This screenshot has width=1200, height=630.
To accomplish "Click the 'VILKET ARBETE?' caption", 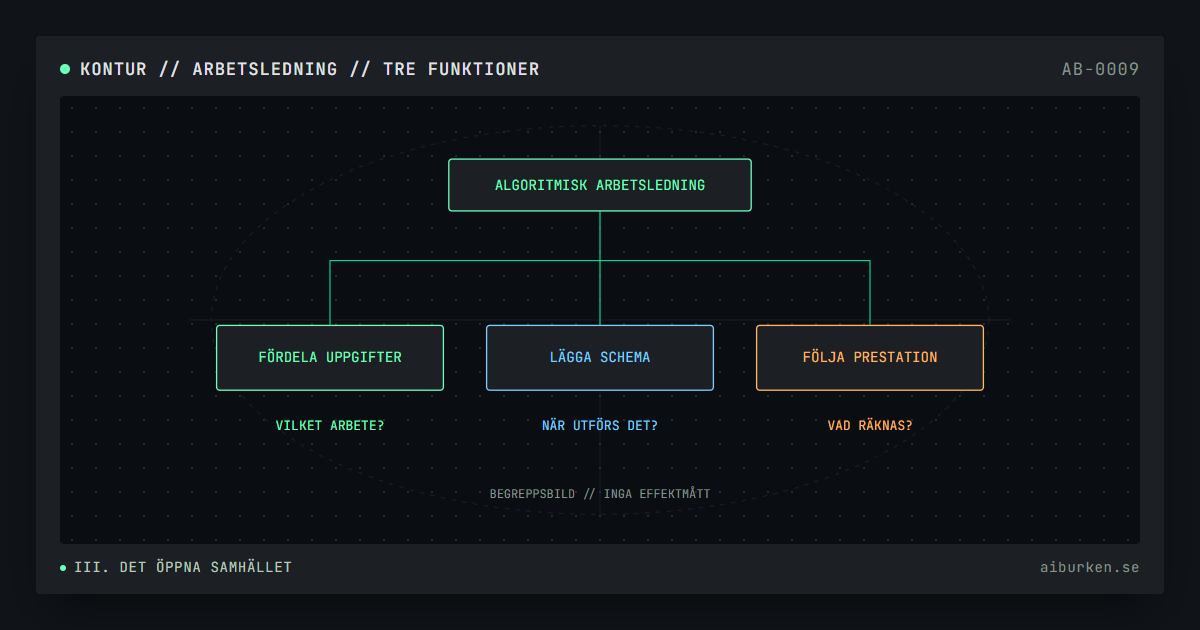I will pyautogui.click(x=330, y=425).
